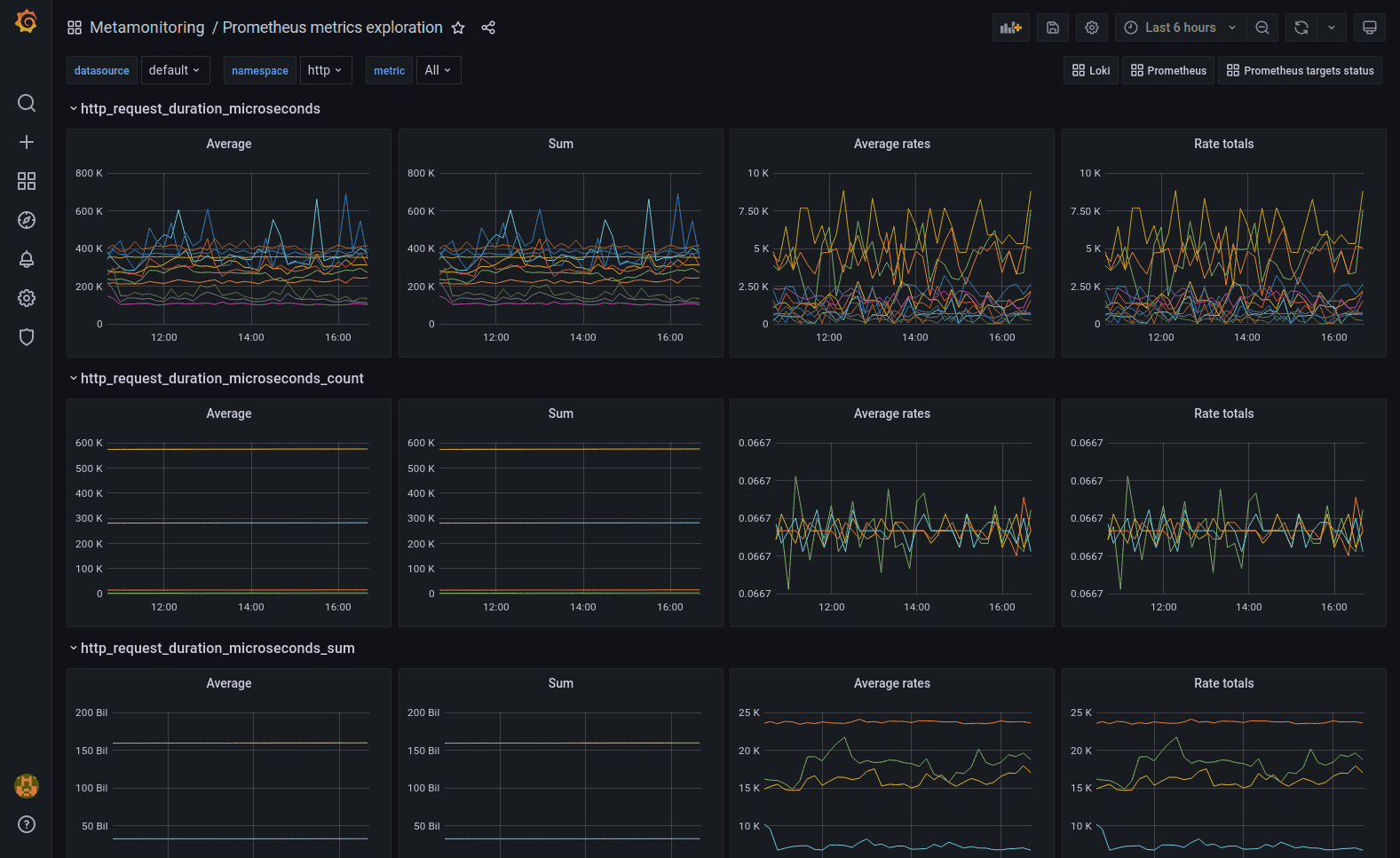Toggle the cycle view mode monitor icon
Image resolution: width=1400 pixels, height=858 pixels.
click(1369, 28)
